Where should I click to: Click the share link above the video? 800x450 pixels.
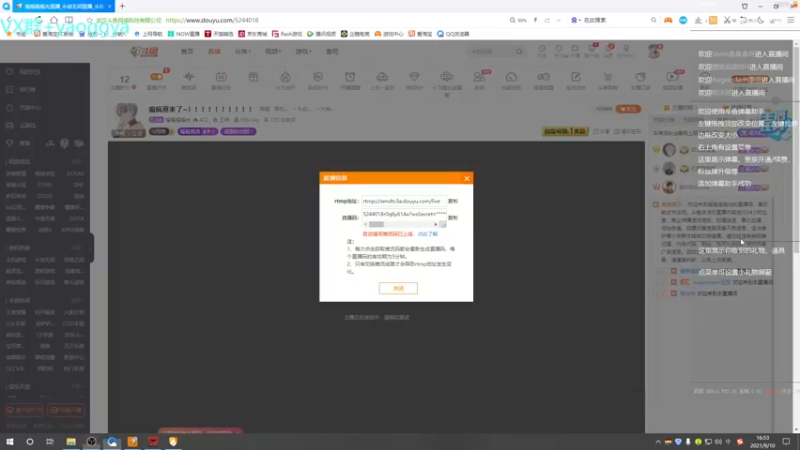coord(602,132)
